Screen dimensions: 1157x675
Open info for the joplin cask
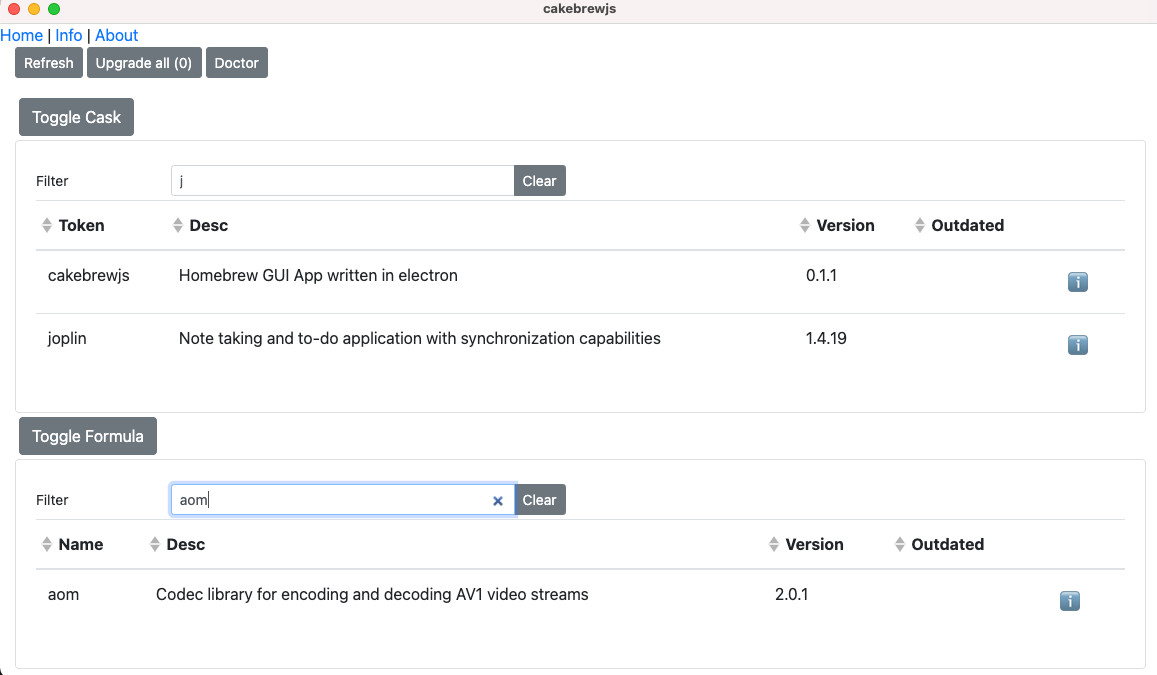[x=1077, y=345]
